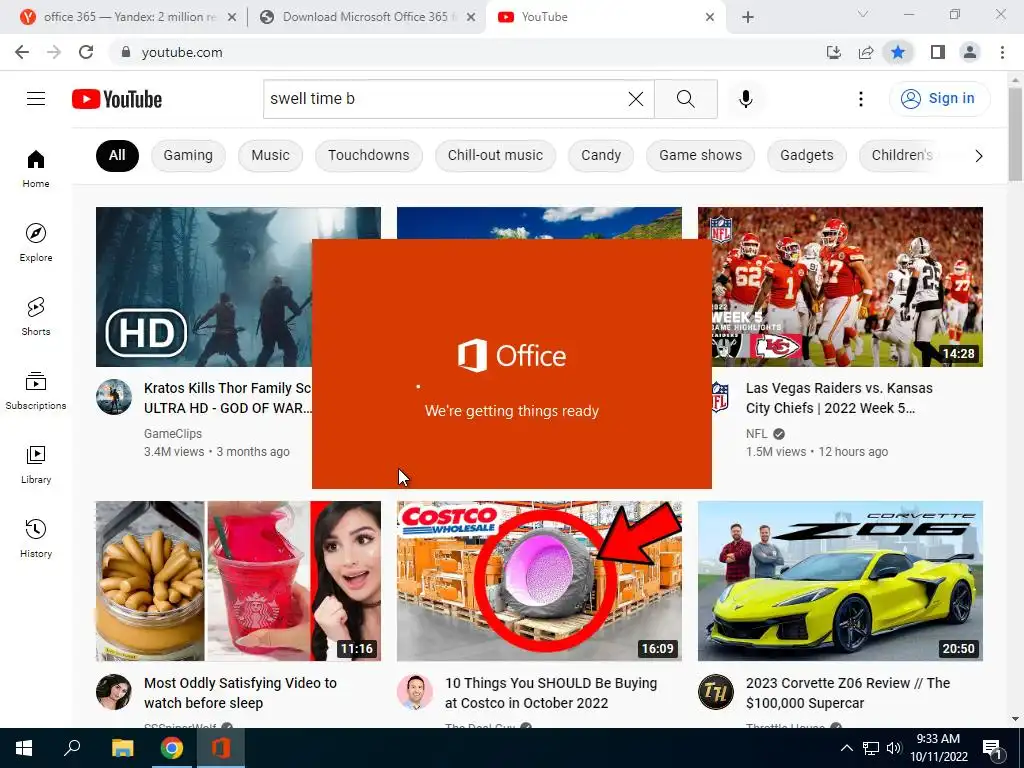Open Most Oddly Satisfying Video title

coord(240,693)
